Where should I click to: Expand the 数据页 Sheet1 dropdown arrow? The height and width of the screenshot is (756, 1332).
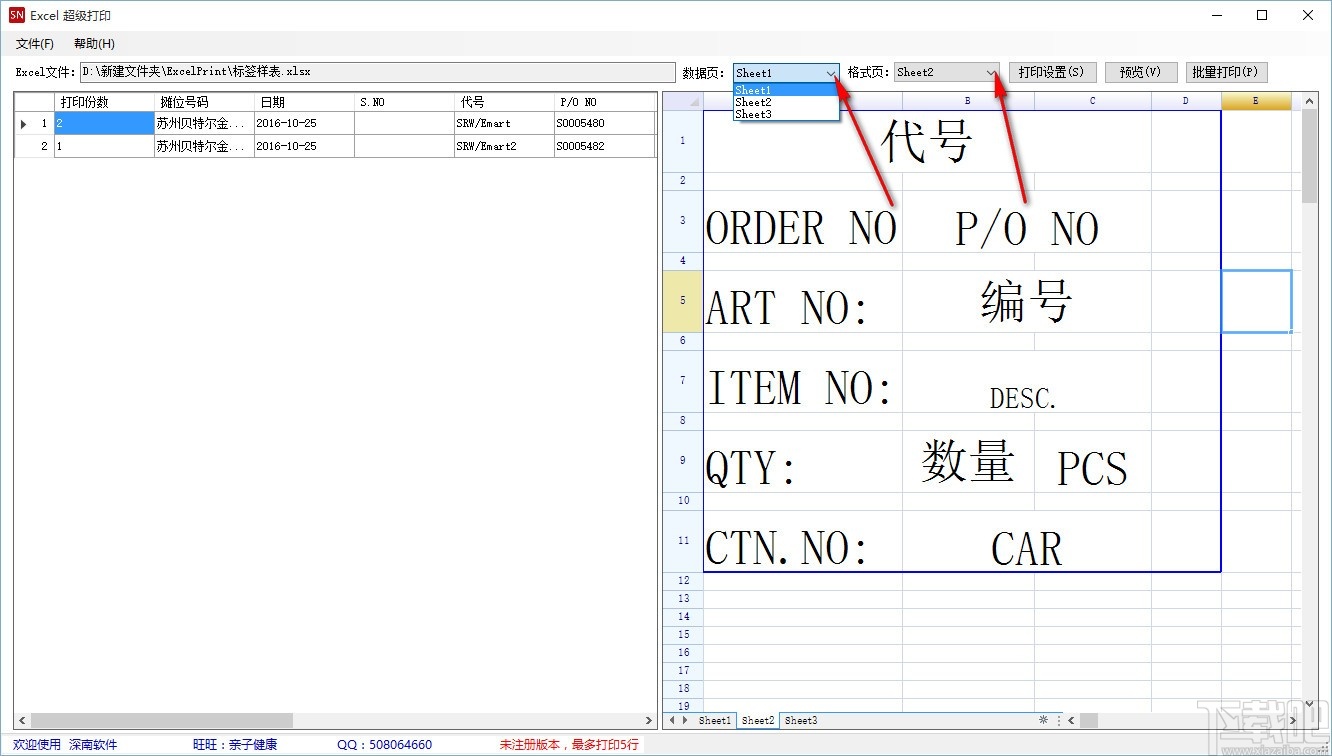coord(831,73)
